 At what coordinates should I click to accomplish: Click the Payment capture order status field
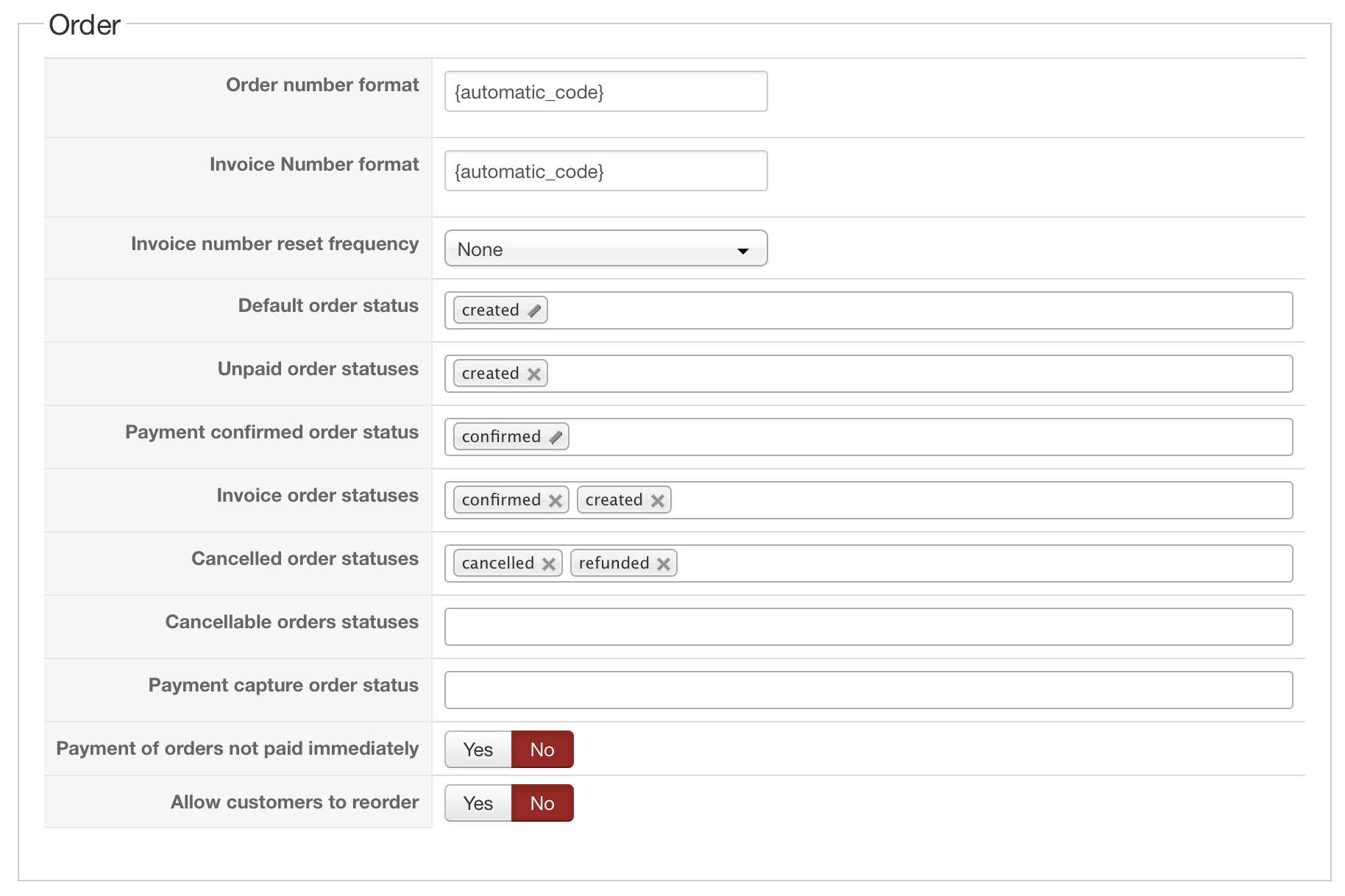coord(868,690)
